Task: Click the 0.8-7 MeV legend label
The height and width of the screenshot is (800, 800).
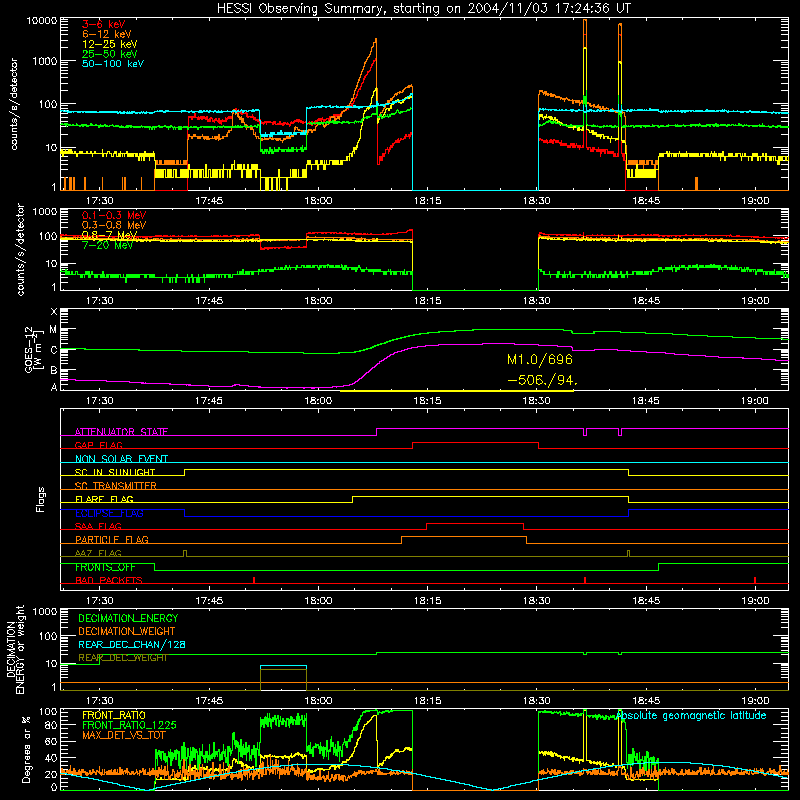Action: [x=110, y=235]
